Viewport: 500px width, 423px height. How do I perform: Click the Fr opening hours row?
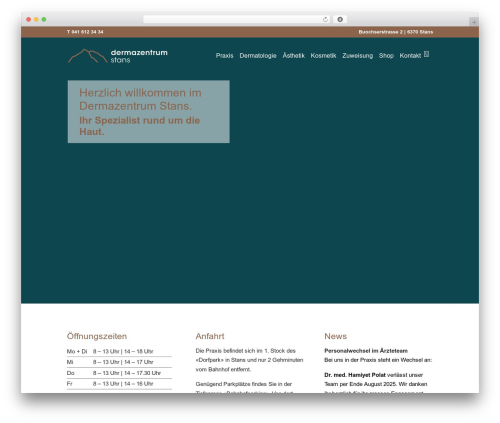click(119, 384)
